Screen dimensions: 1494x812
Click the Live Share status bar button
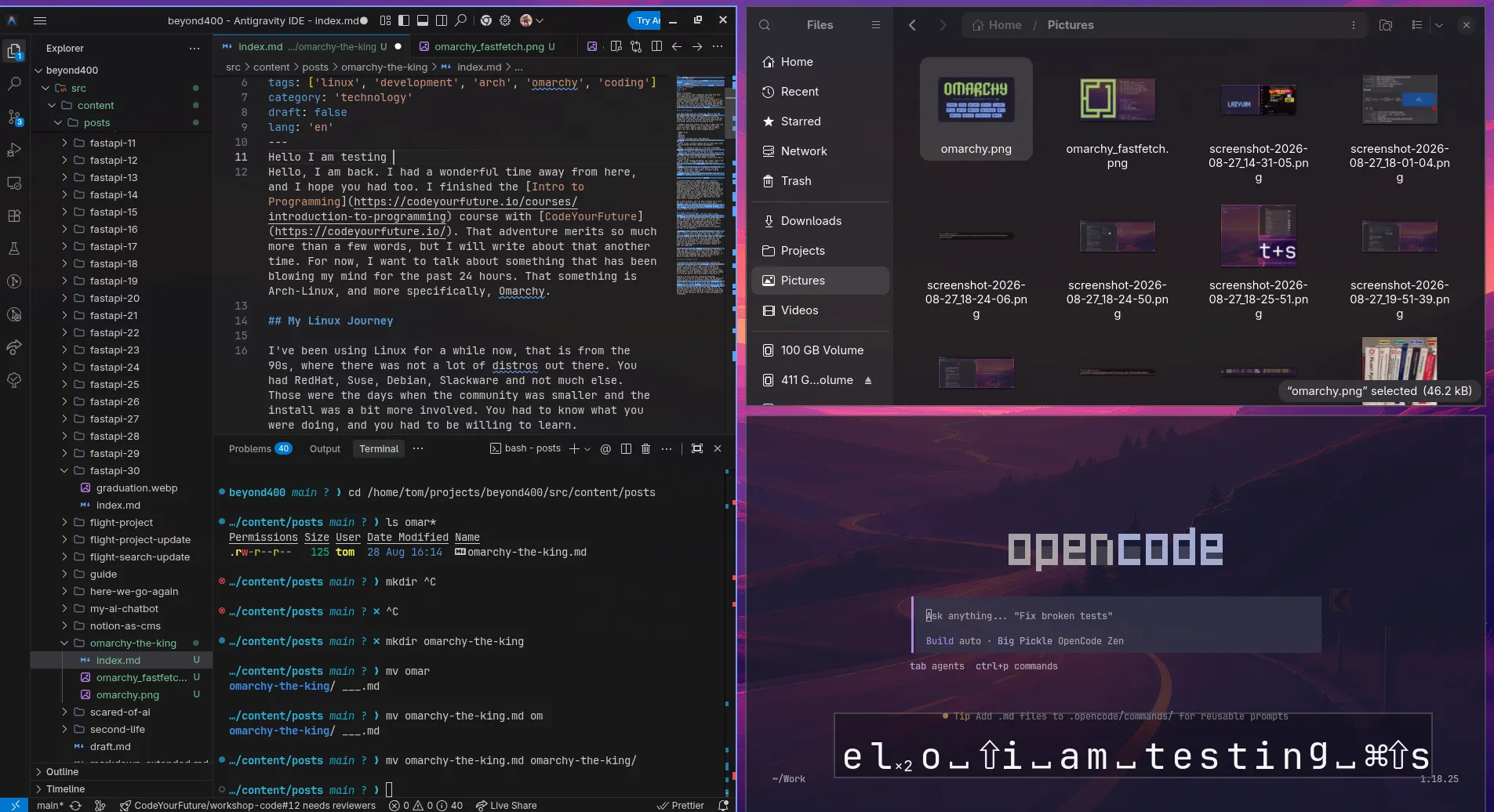pos(507,805)
